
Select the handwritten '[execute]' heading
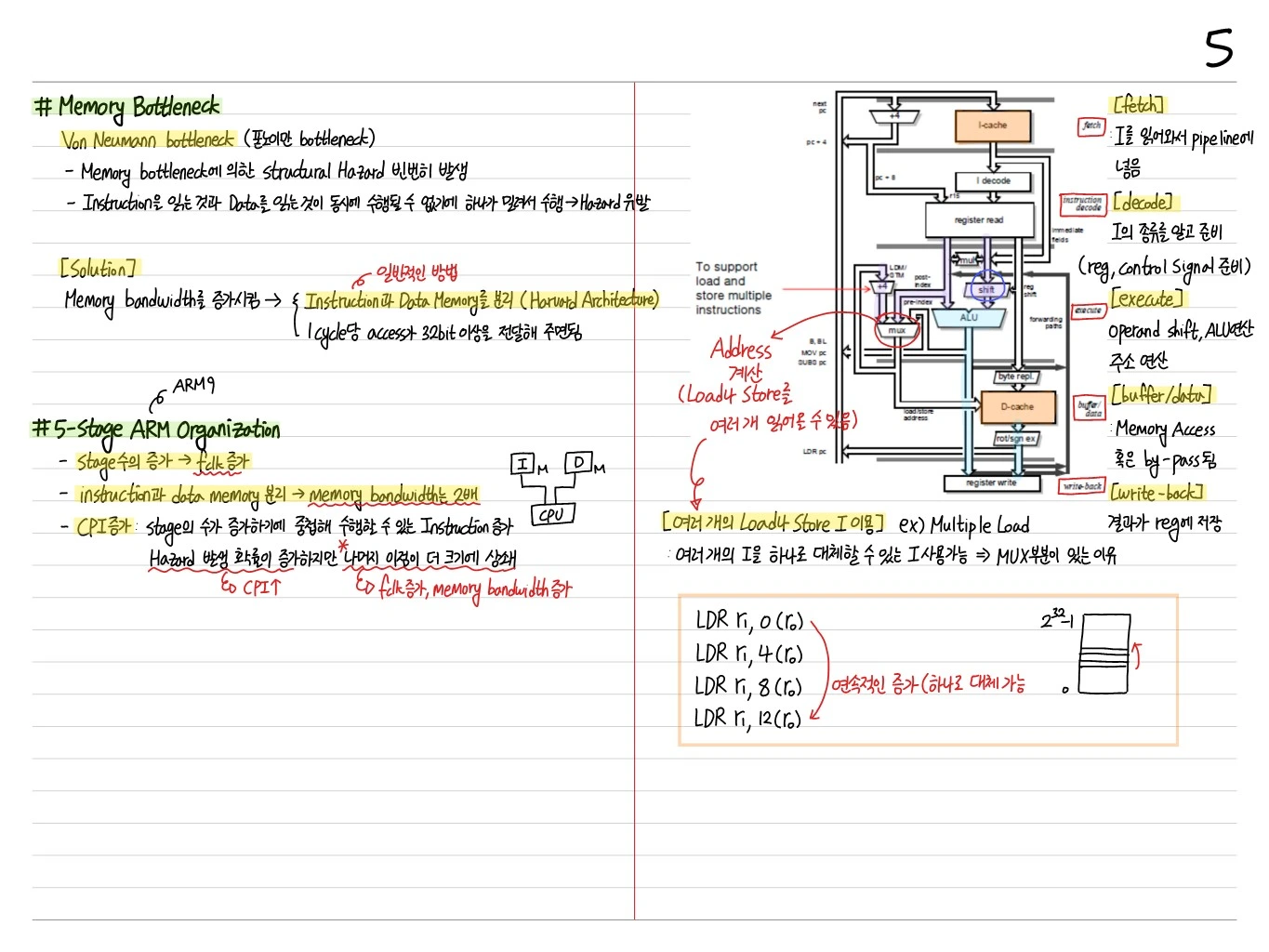(x=1147, y=299)
